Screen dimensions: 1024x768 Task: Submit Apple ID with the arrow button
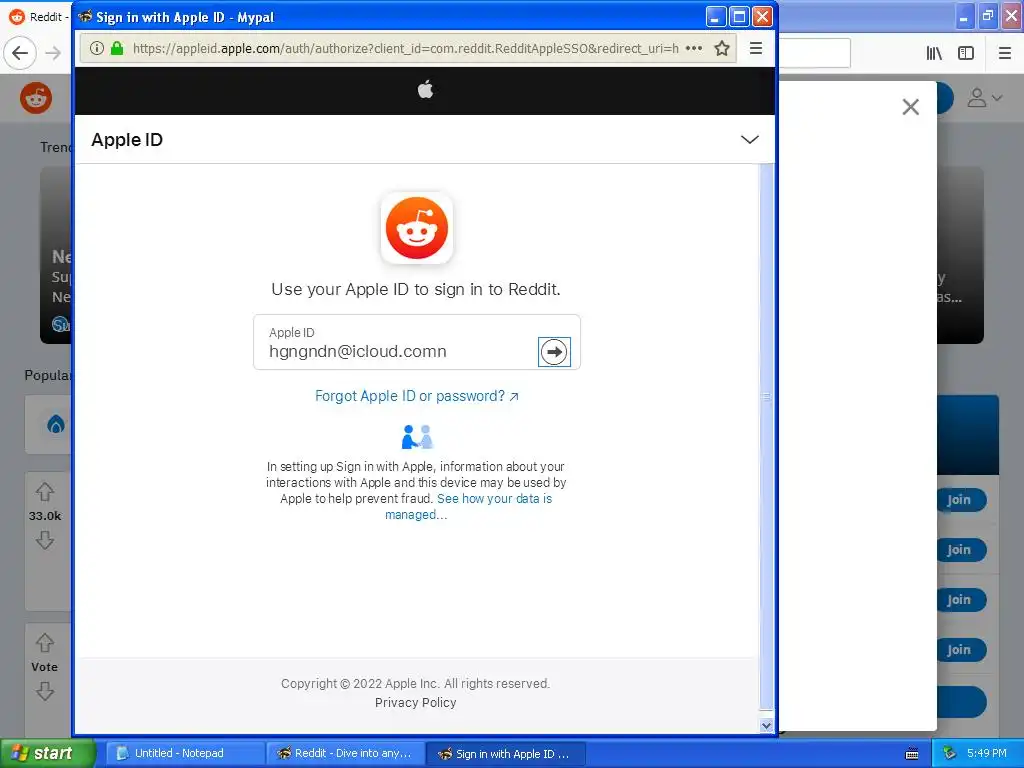554,352
